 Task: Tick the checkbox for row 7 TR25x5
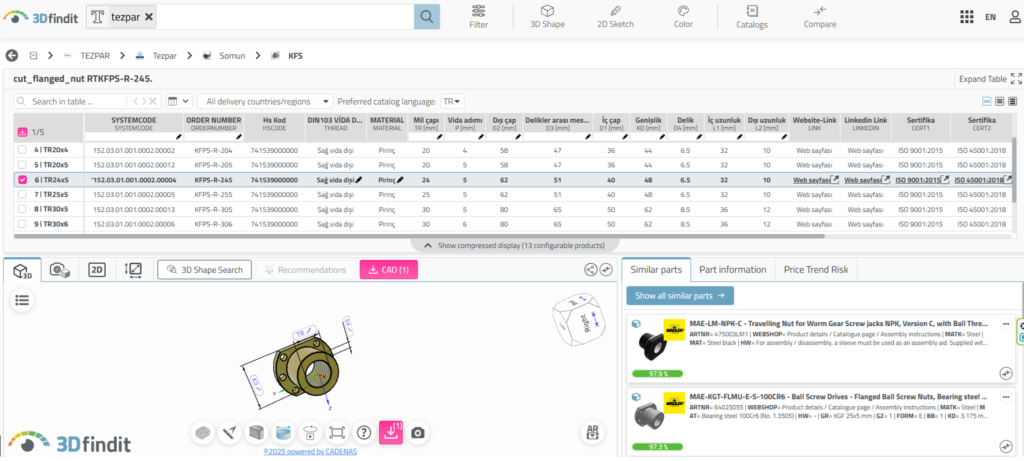23,195
